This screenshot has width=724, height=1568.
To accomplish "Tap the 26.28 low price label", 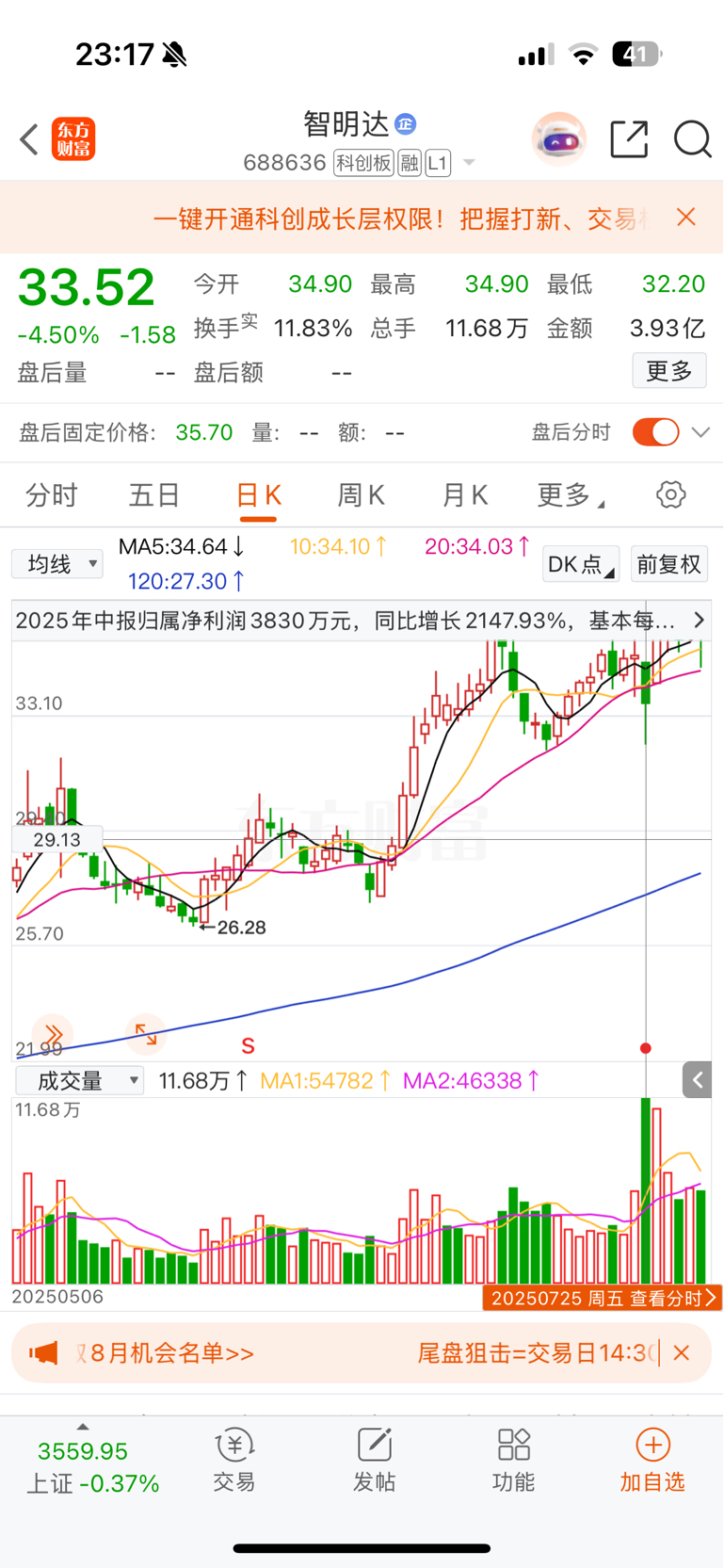I will (241, 928).
